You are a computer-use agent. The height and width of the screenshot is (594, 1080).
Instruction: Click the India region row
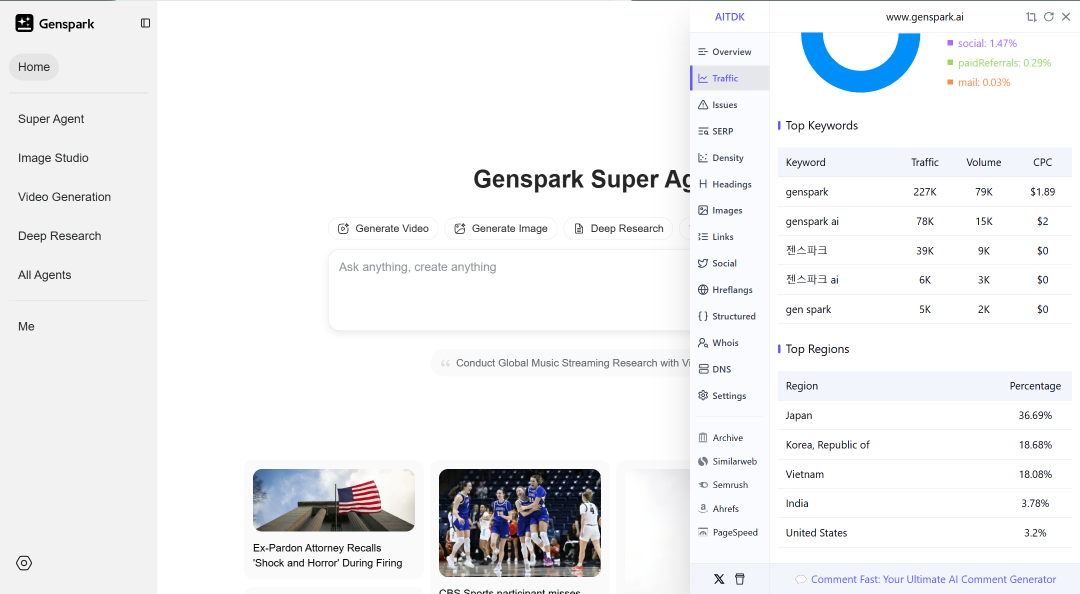point(924,503)
